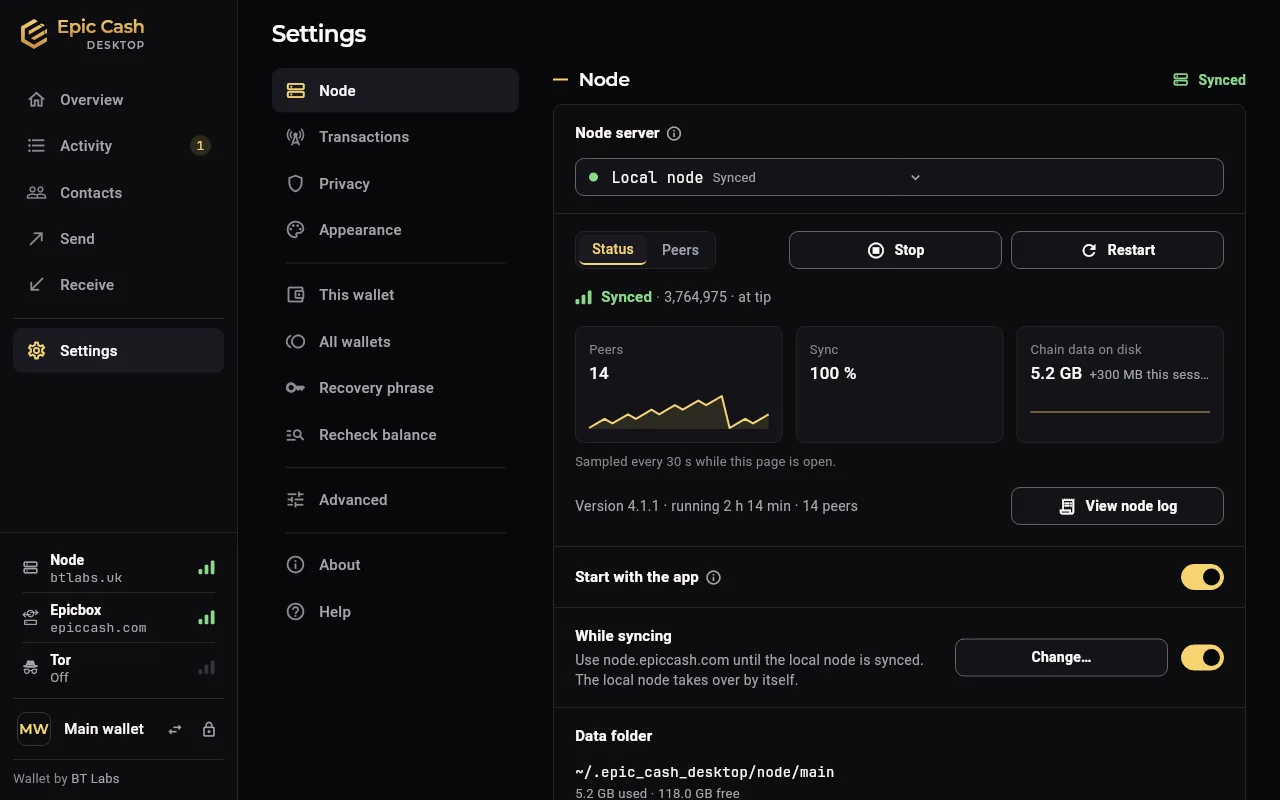Click View node log button
The height and width of the screenshot is (800, 1280).
pyautogui.click(x=1117, y=506)
